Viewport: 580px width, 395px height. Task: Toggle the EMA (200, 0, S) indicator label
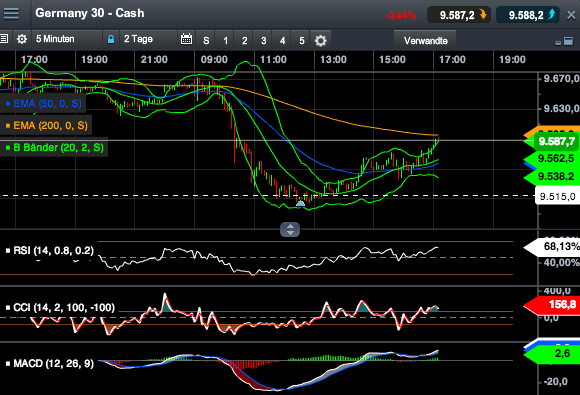[x=47, y=126]
